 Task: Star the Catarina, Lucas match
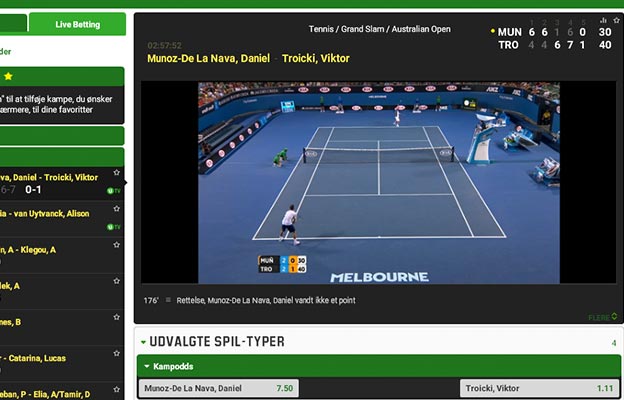(117, 353)
